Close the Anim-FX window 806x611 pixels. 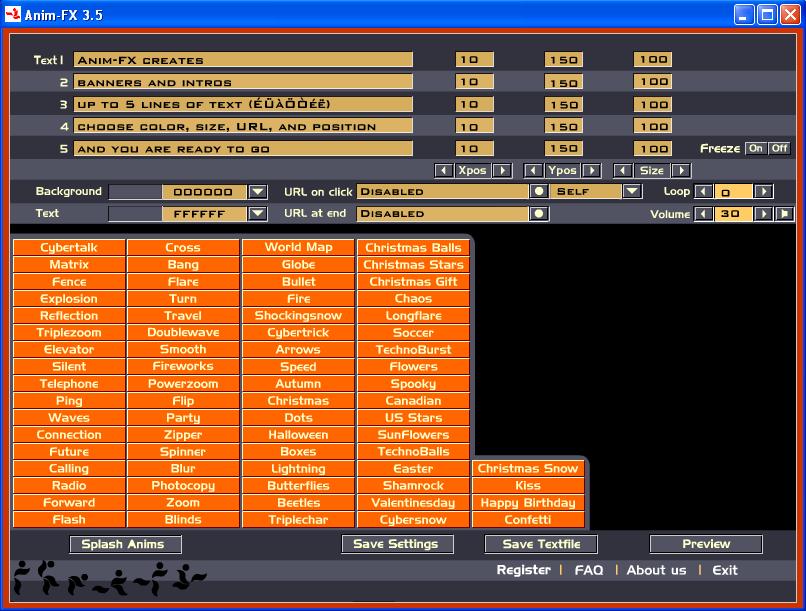point(790,14)
